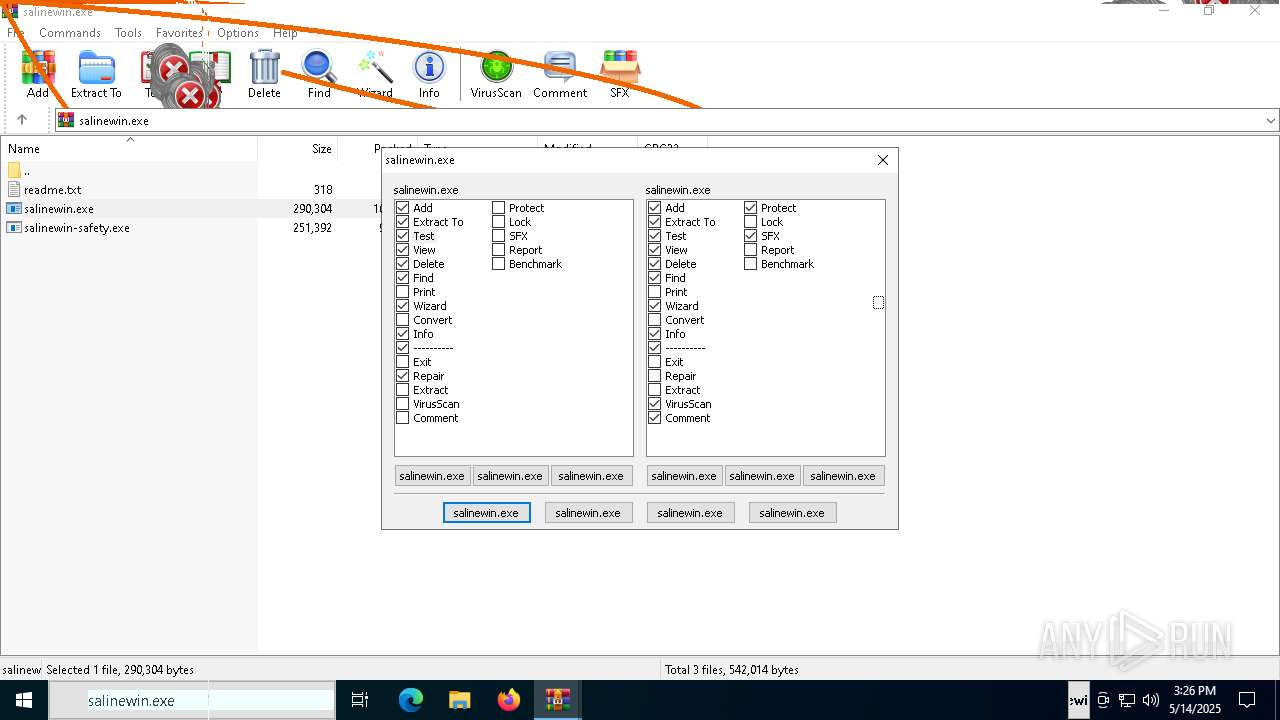Untick the checked VirusScan checkbox
Viewport: 1280px width, 720px height.
pos(655,404)
